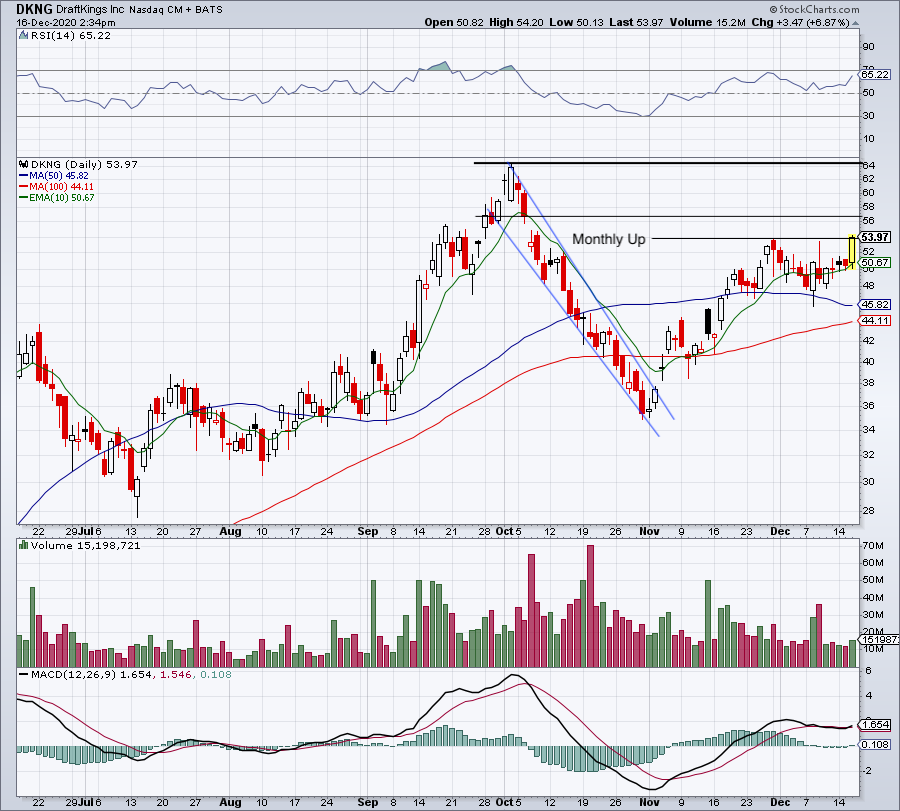Screen dimensions: 900x811
Task: Click the 62 level on price axis
Action: click(868, 179)
